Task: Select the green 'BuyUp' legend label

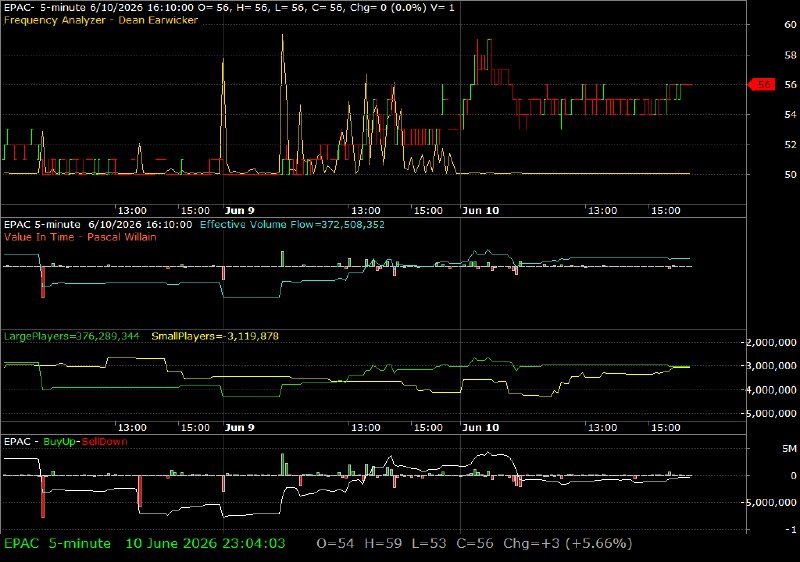Action: (60, 442)
